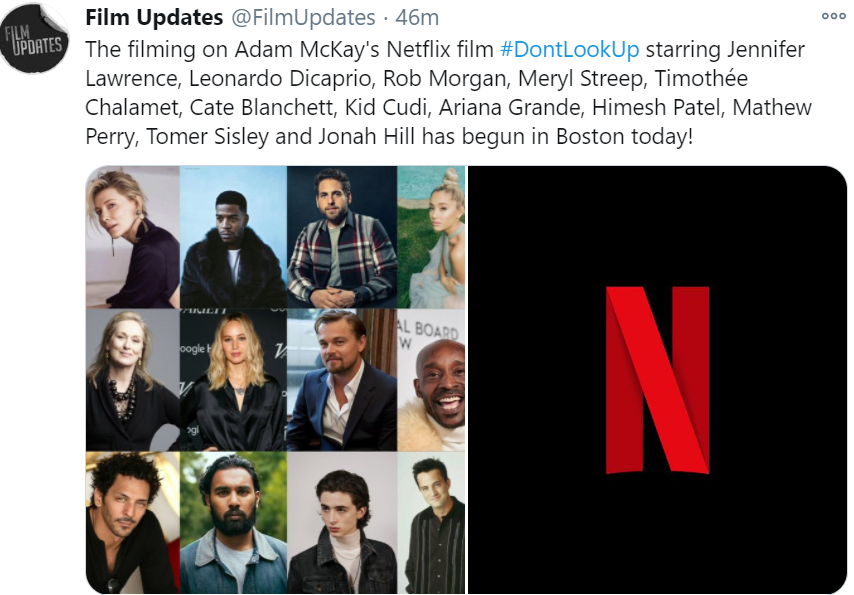Open photo of woman wearing beaded necklace
854x595 pixels.
133,380
